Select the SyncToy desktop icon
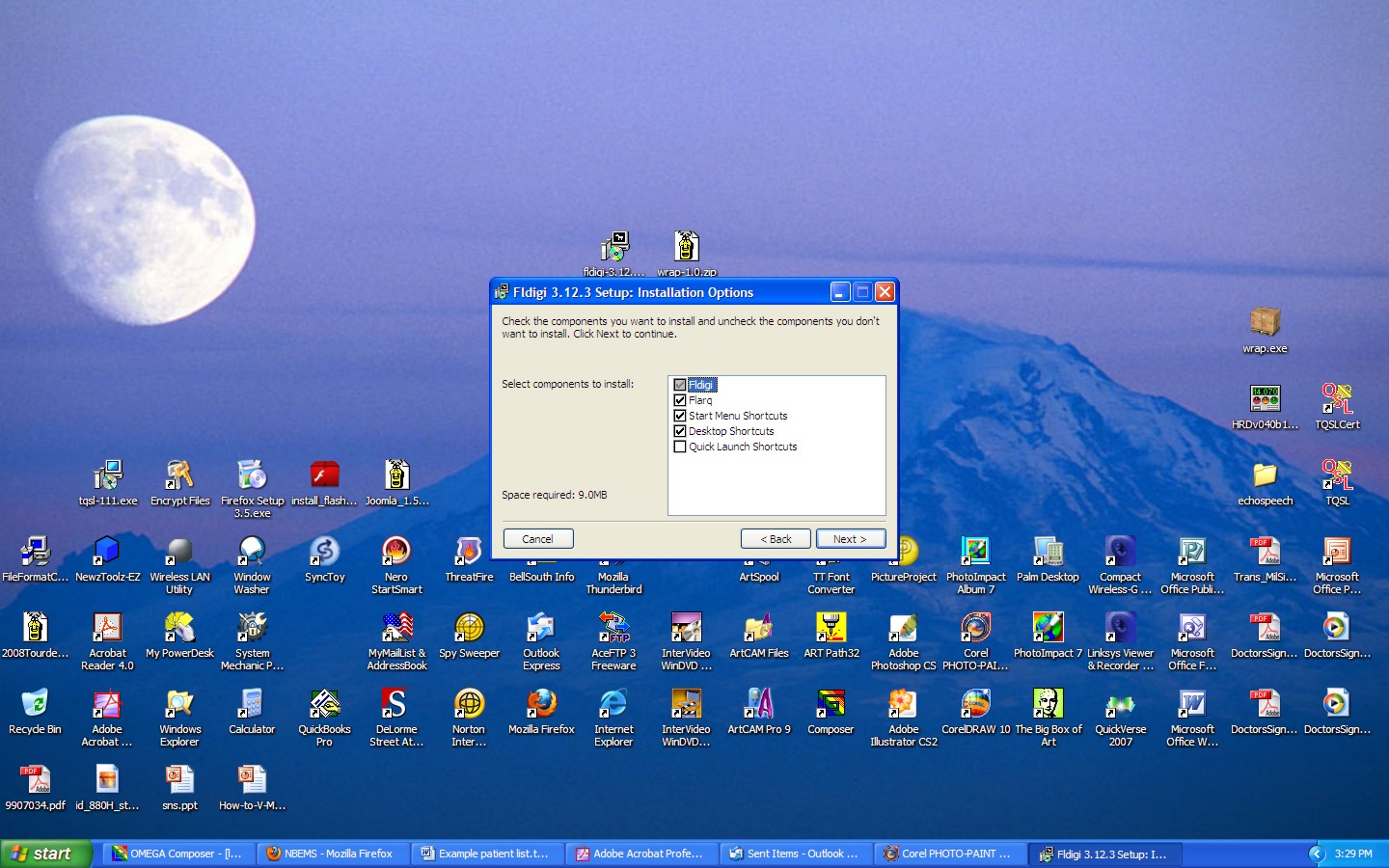 click(x=324, y=552)
